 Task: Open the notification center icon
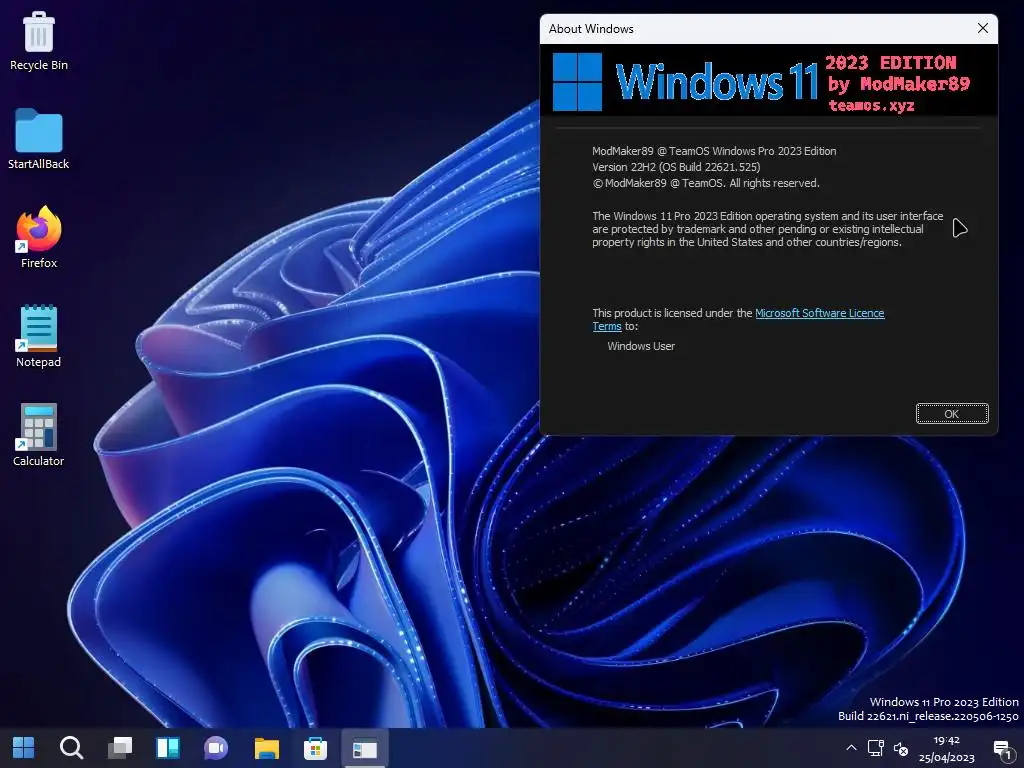tap(1002, 749)
